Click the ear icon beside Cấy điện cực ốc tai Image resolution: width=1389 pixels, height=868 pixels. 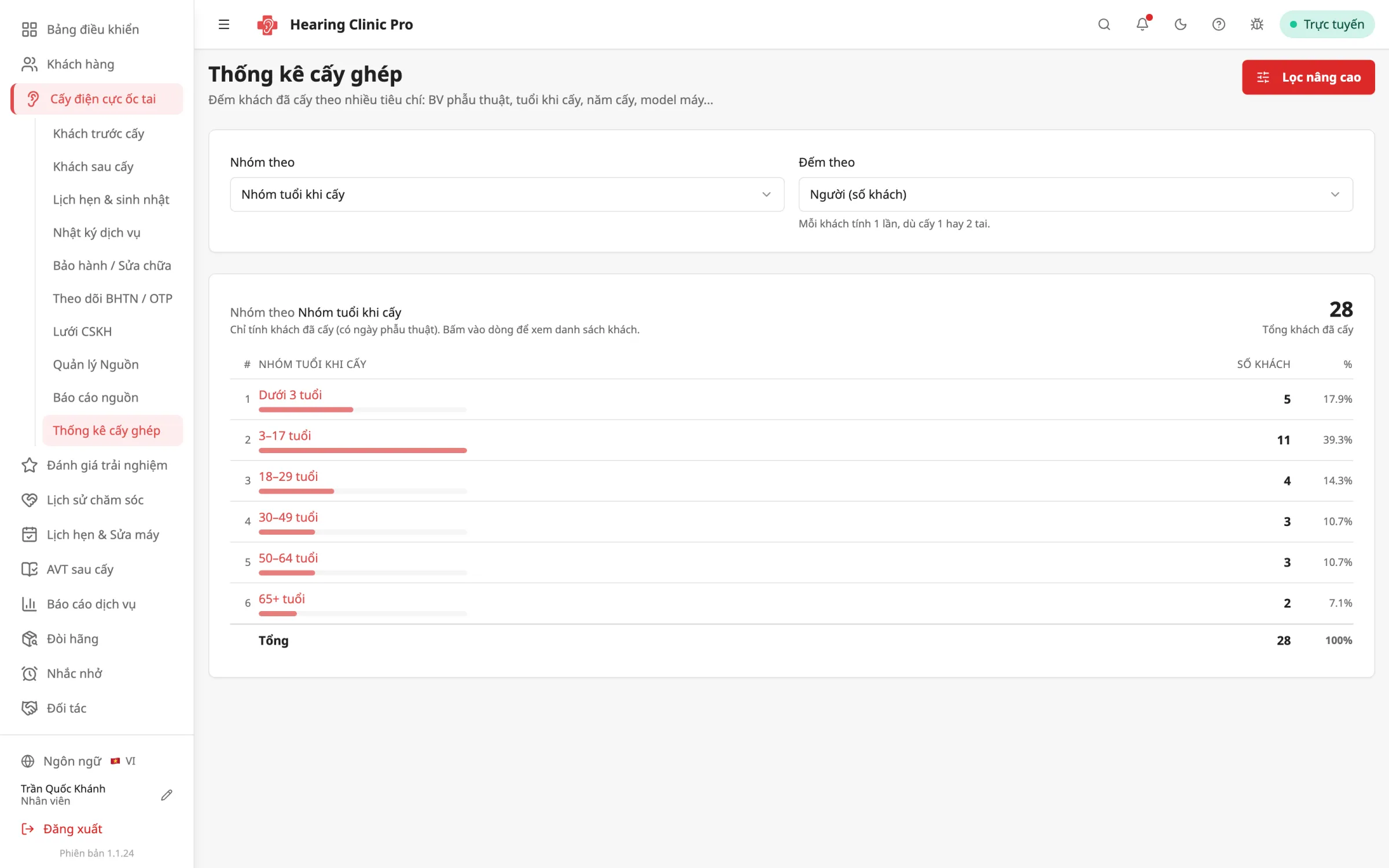[x=33, y=99]
